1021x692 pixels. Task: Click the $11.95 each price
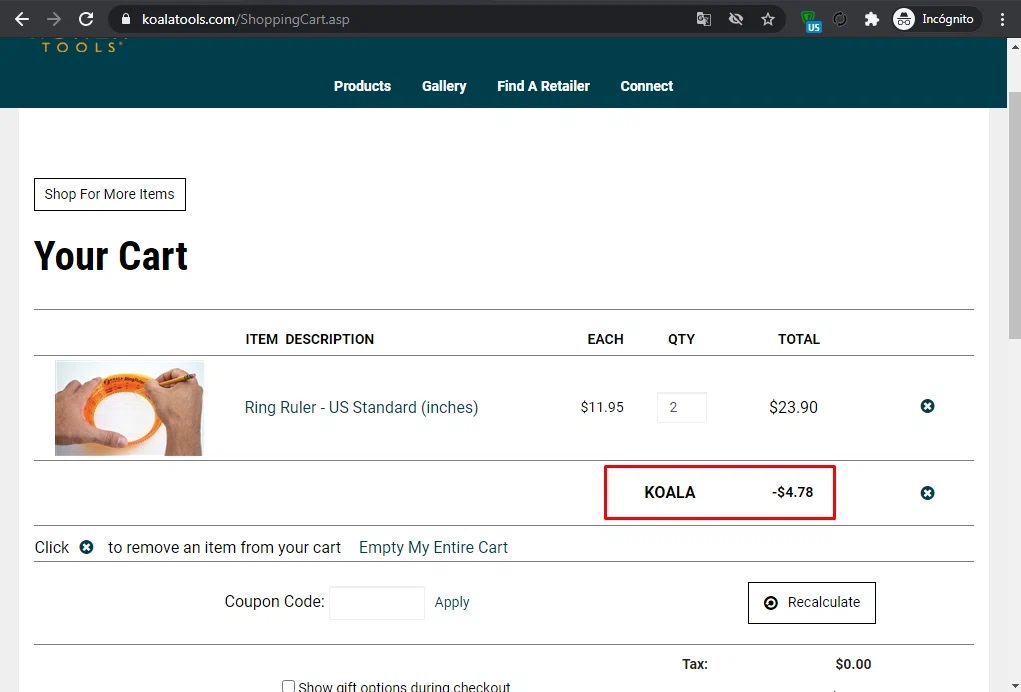[602, 408]
